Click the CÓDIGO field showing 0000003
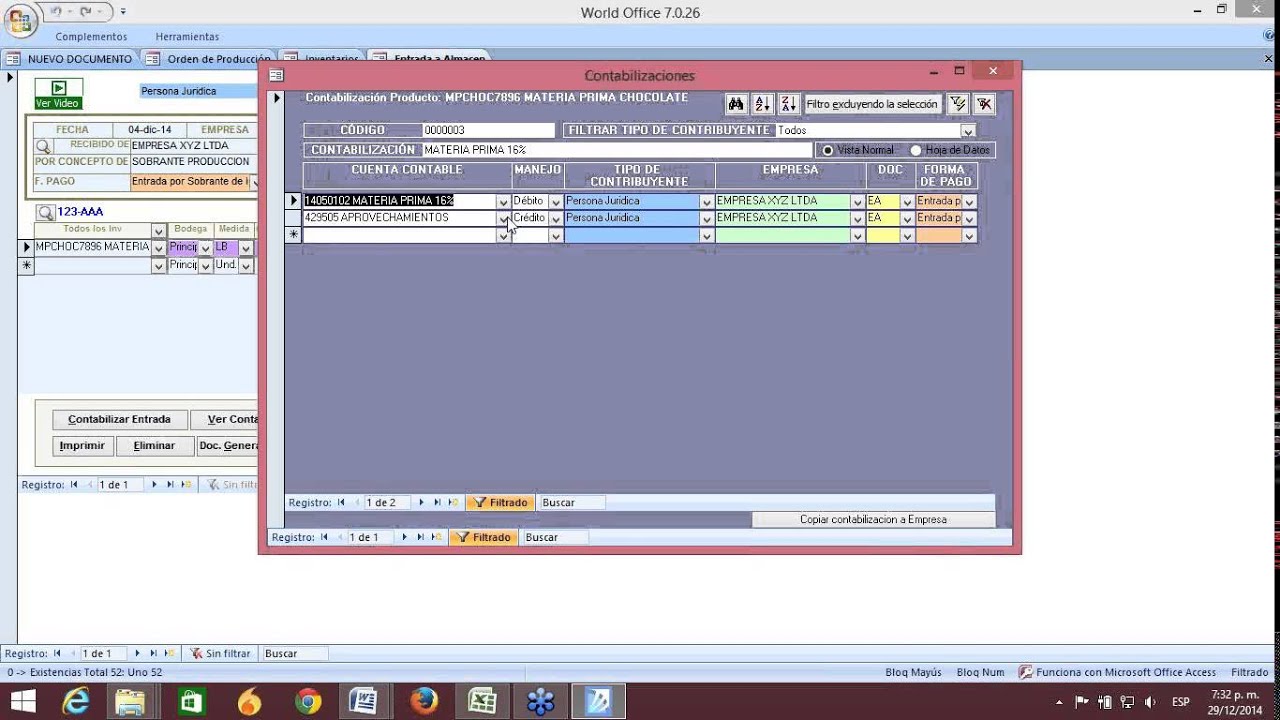This screenshot has width=1280, height=720. pos(488,130)
